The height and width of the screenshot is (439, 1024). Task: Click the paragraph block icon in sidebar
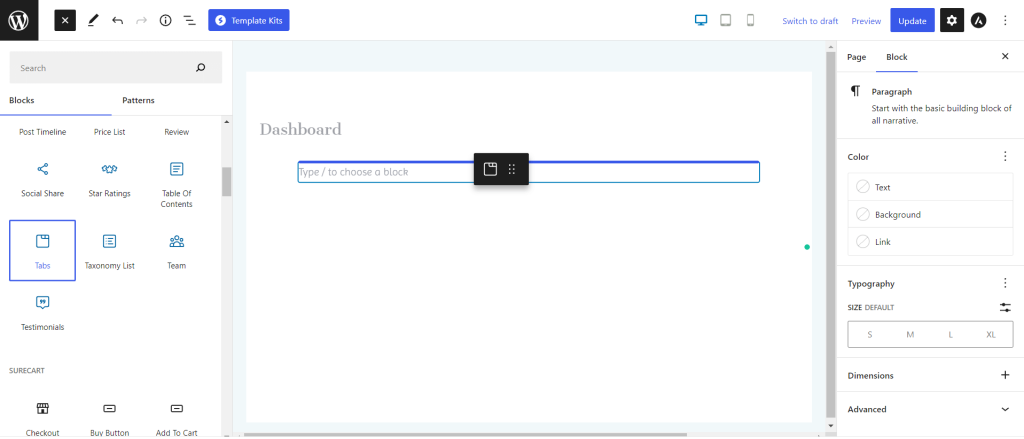pyautogui.click(x=855, y=91)
